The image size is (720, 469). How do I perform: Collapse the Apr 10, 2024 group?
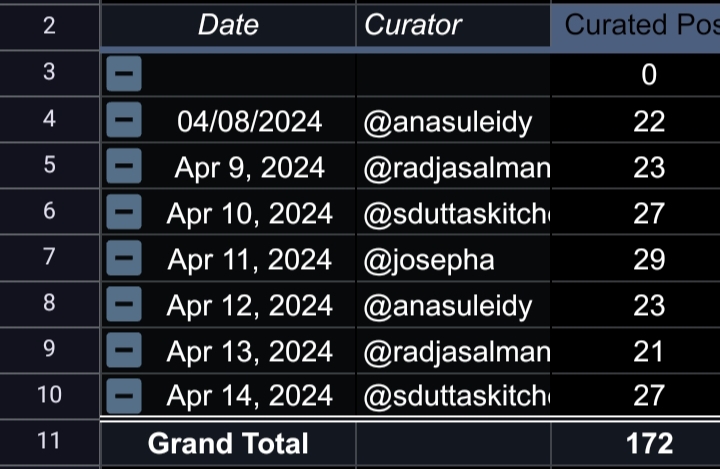[x=124, y=212]
